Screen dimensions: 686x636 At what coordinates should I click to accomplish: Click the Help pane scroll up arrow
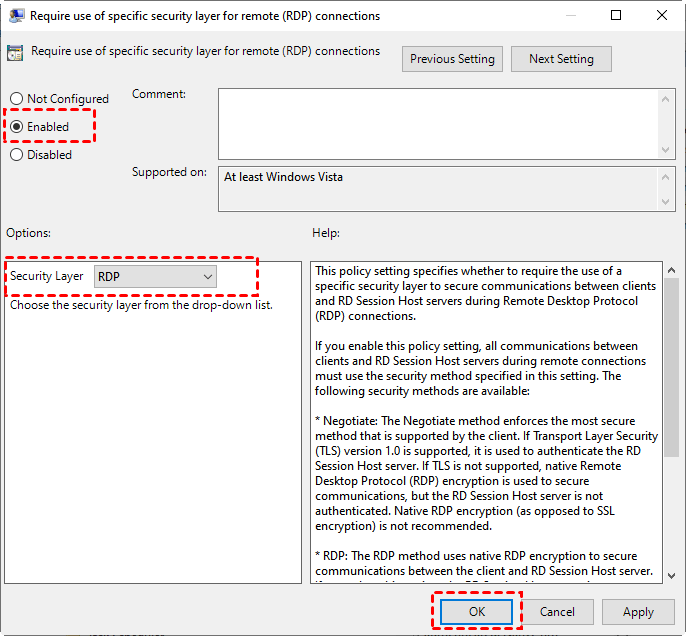pyautogui.click(x=671, y=270)
